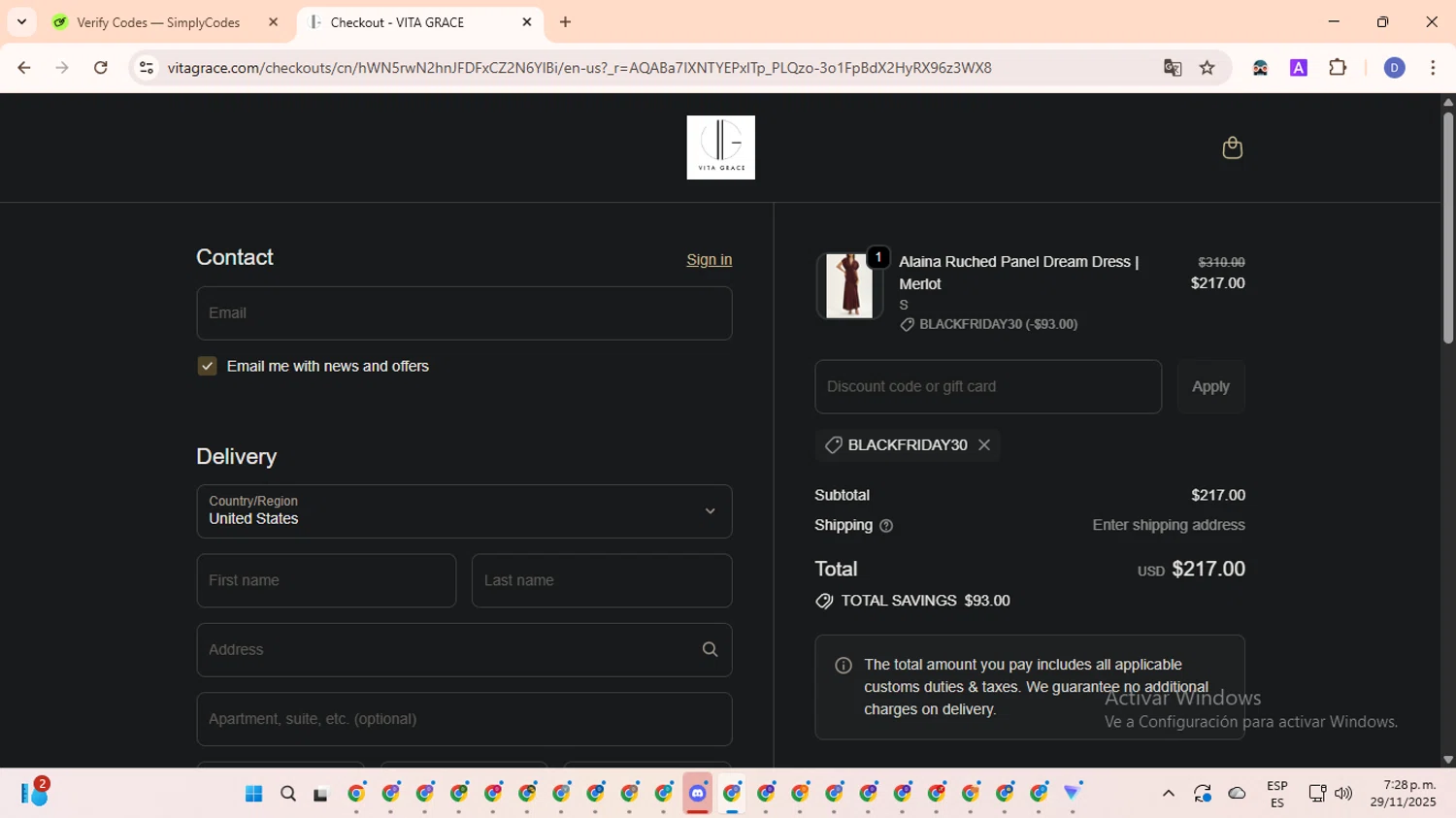The image size is (1456, 818).
Task: Close the Verify Codes tab
Action: (x=273, y=21)
